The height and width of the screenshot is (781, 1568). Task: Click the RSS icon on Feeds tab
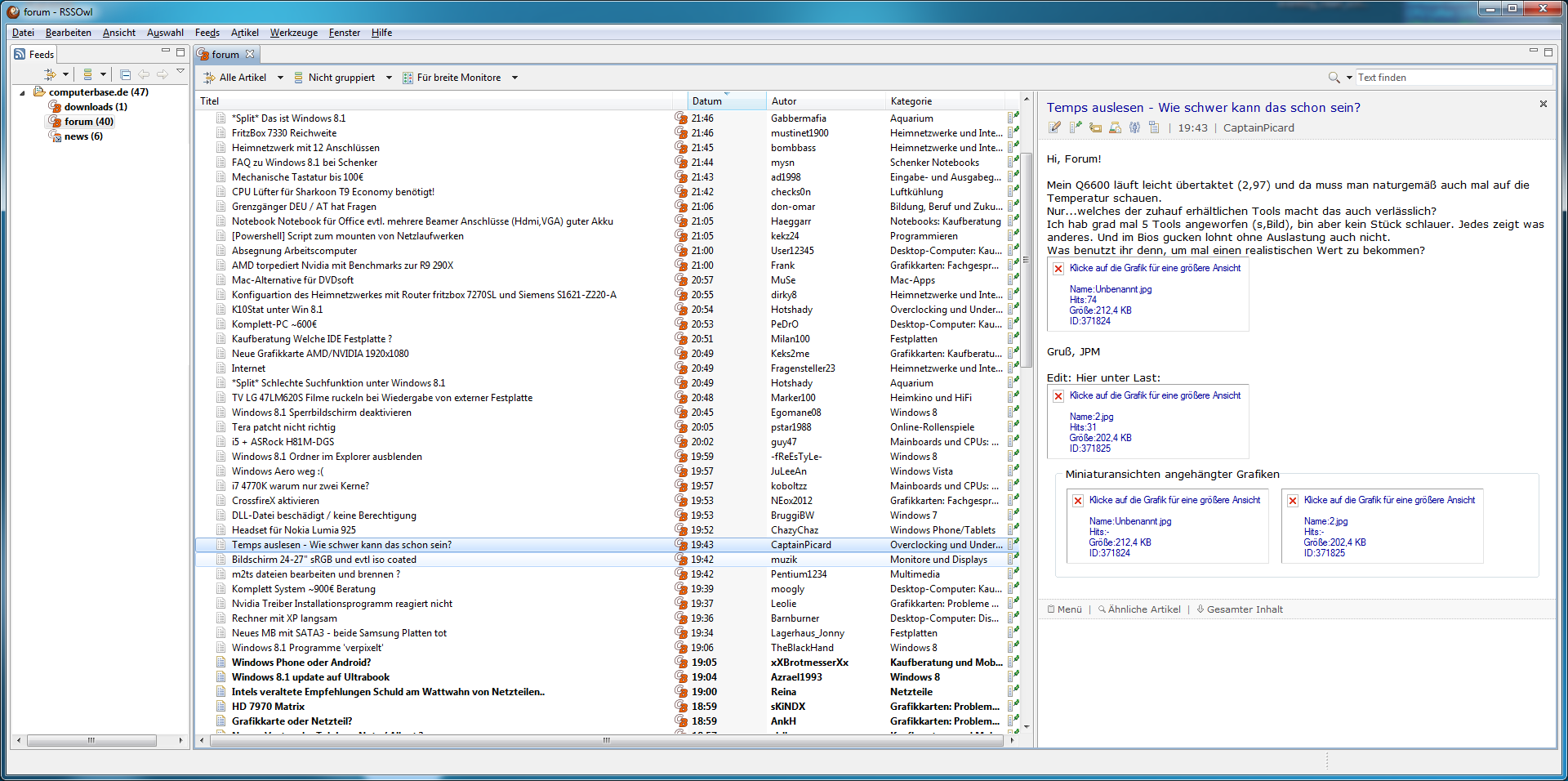point(20,54)
